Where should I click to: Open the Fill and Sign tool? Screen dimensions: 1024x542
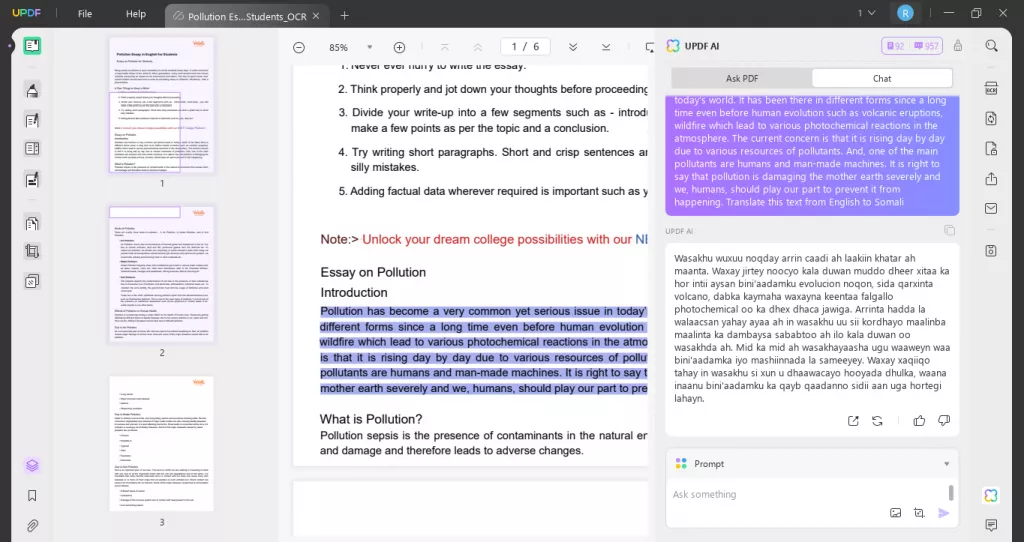[x=32, y=180]
